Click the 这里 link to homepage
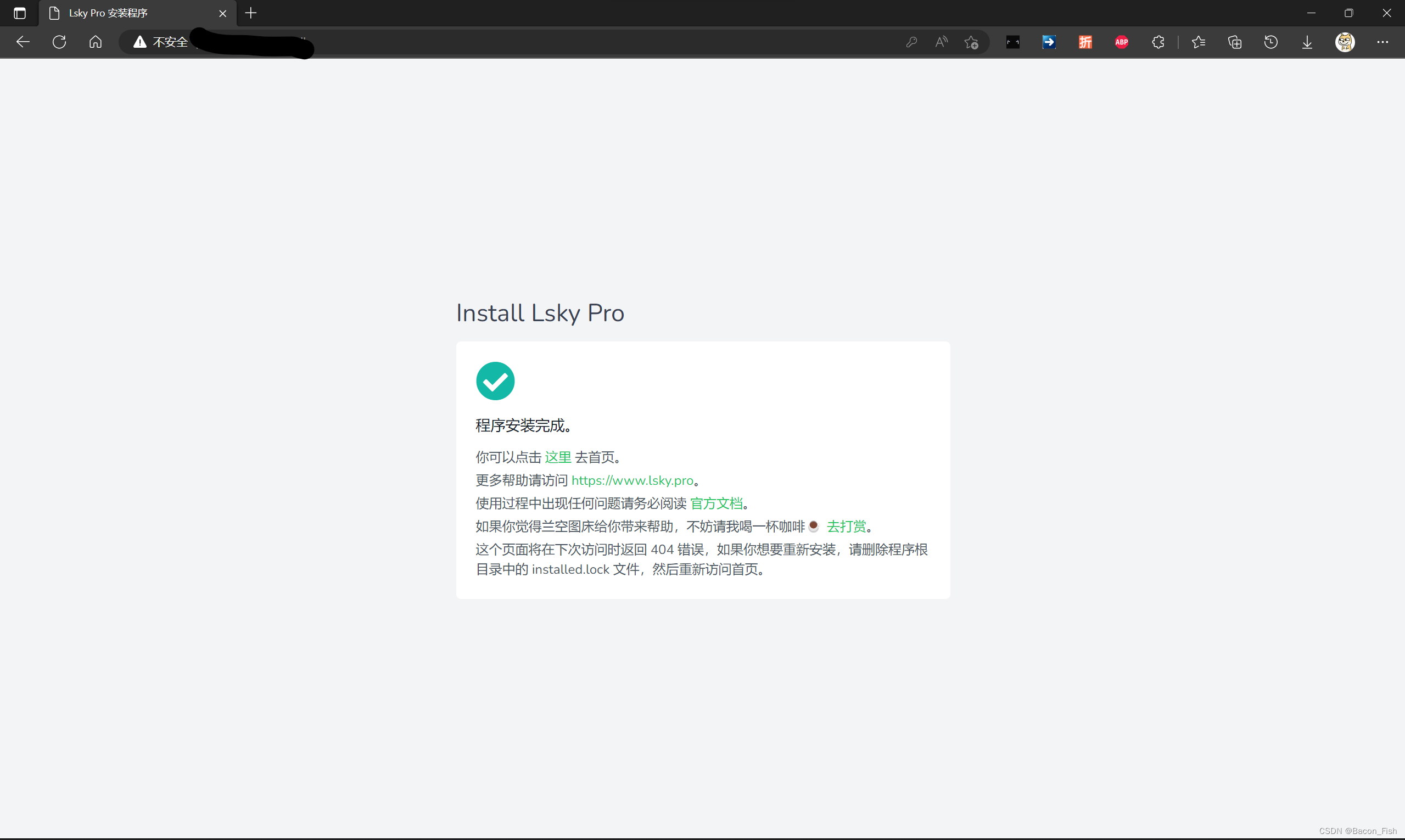 tap(558, 457)
